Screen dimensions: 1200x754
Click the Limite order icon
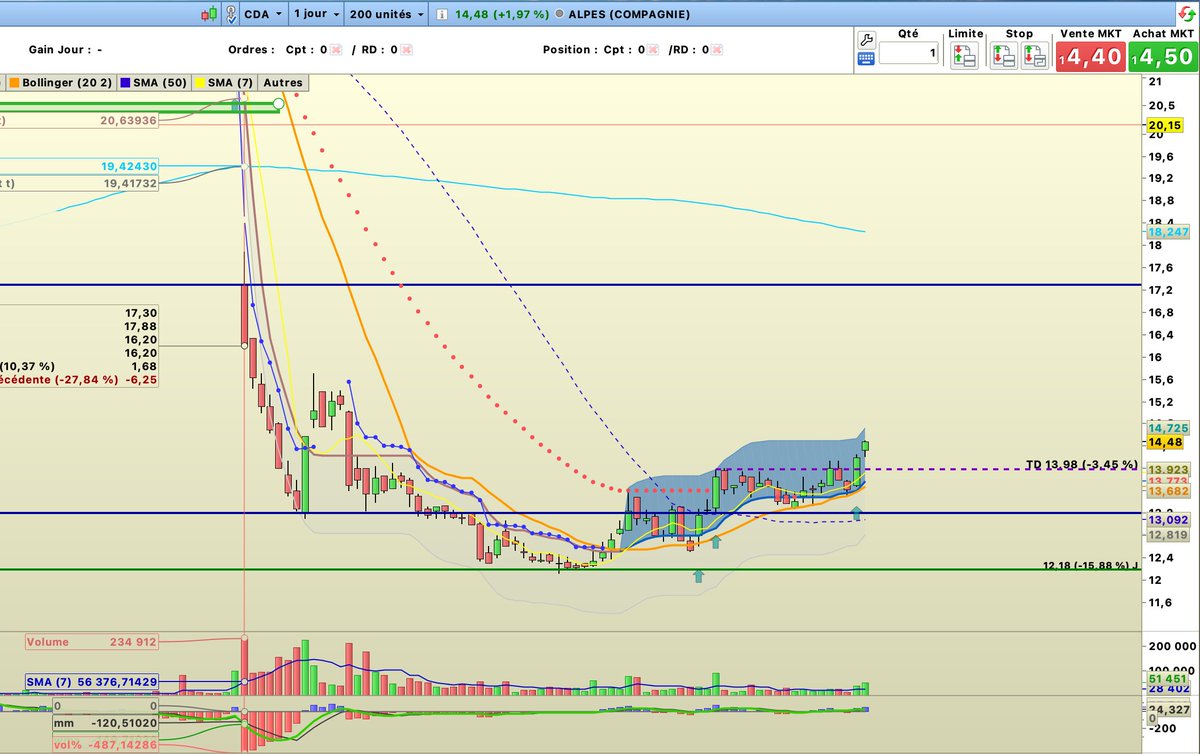click(x=965, y=56)
